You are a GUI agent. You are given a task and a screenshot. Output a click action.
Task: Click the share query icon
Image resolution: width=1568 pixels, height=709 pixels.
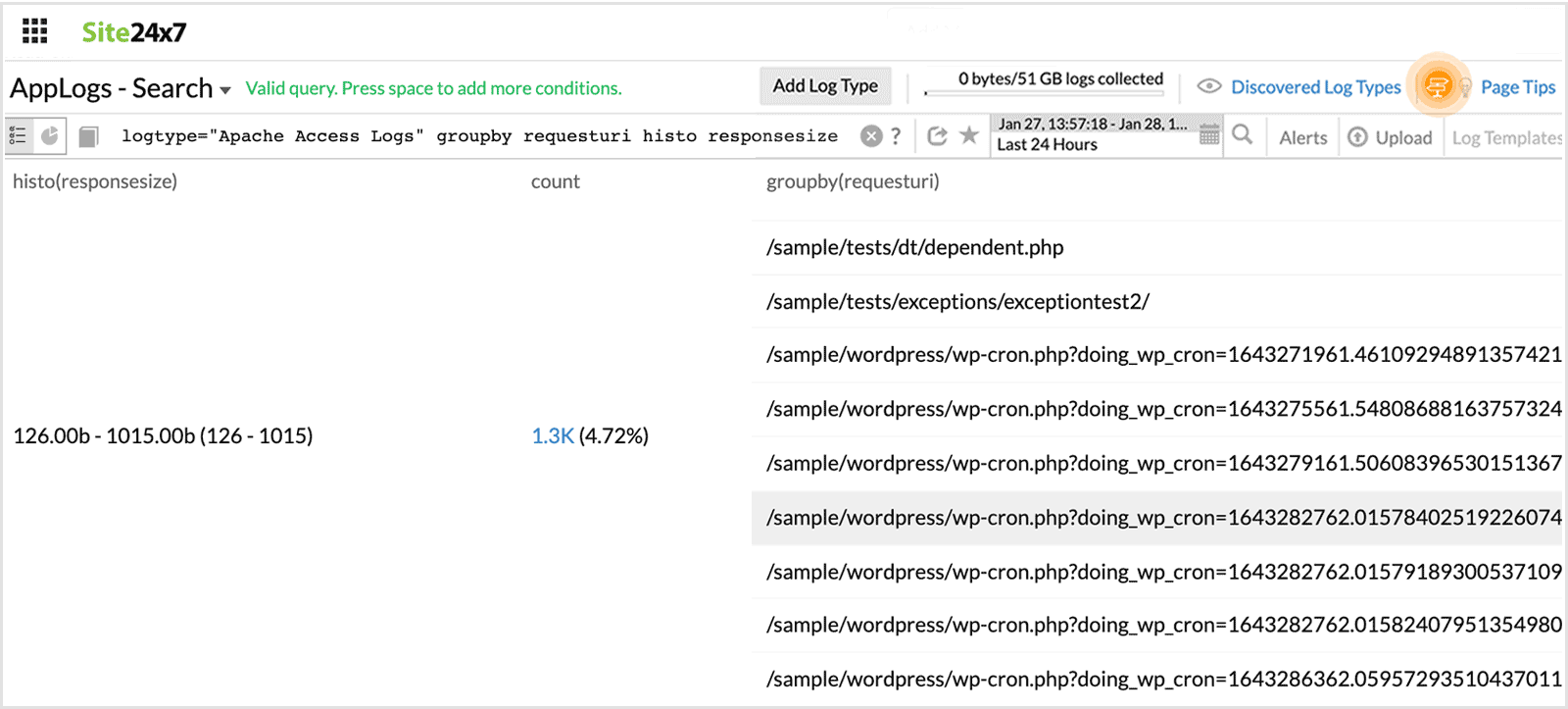coord(937,136)
